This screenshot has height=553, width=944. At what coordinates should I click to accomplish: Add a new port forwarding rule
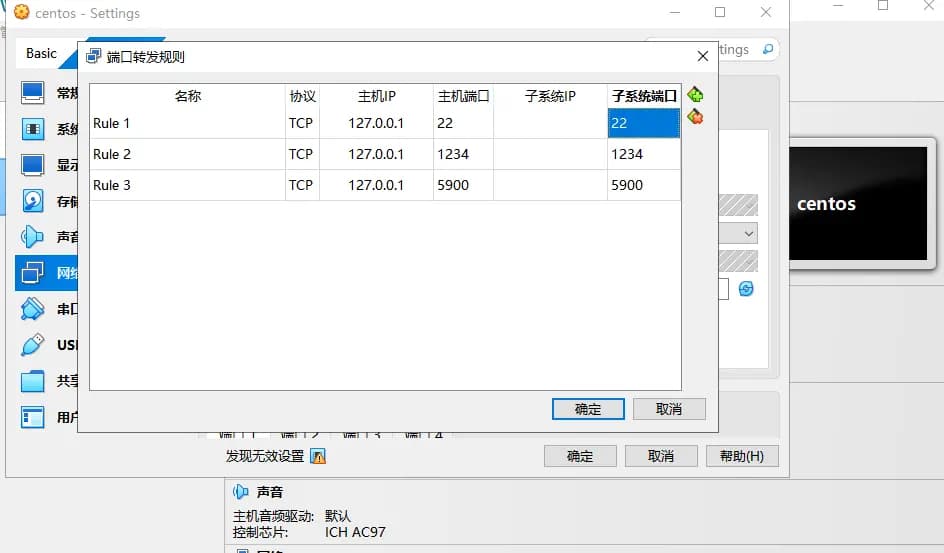point(695,94)
